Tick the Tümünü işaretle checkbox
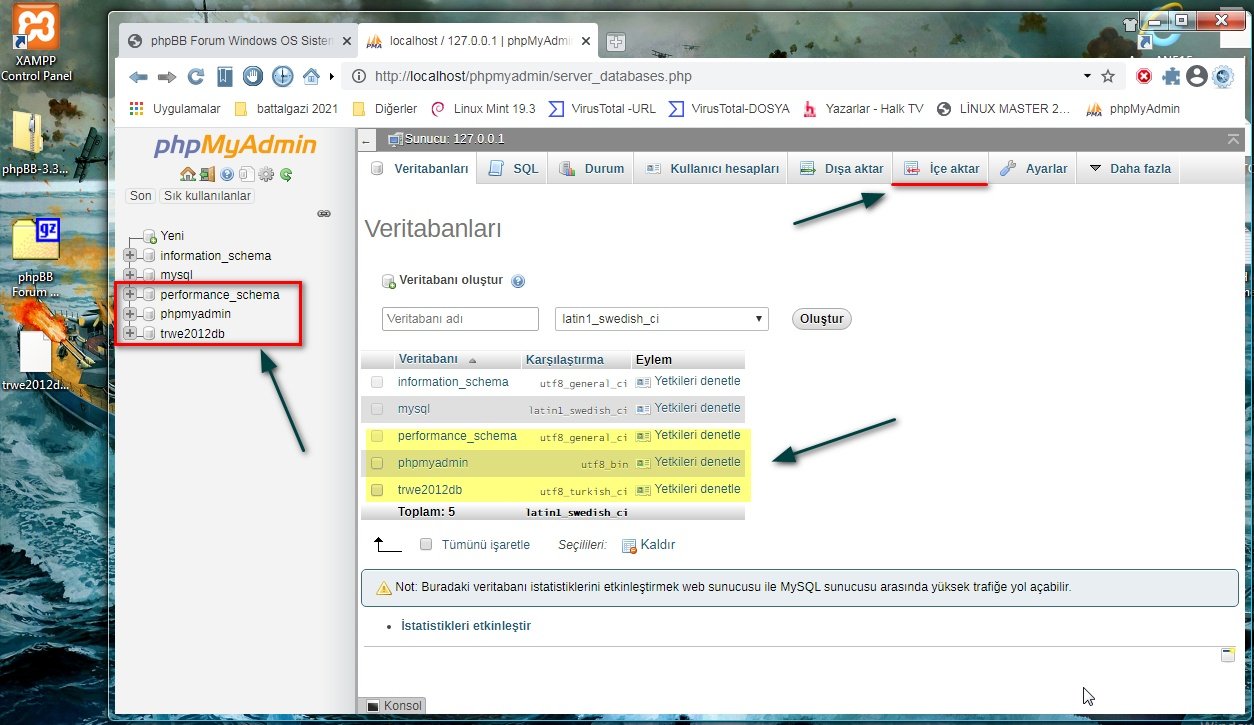Viewport: 1254px width, 725px height. 426,544
